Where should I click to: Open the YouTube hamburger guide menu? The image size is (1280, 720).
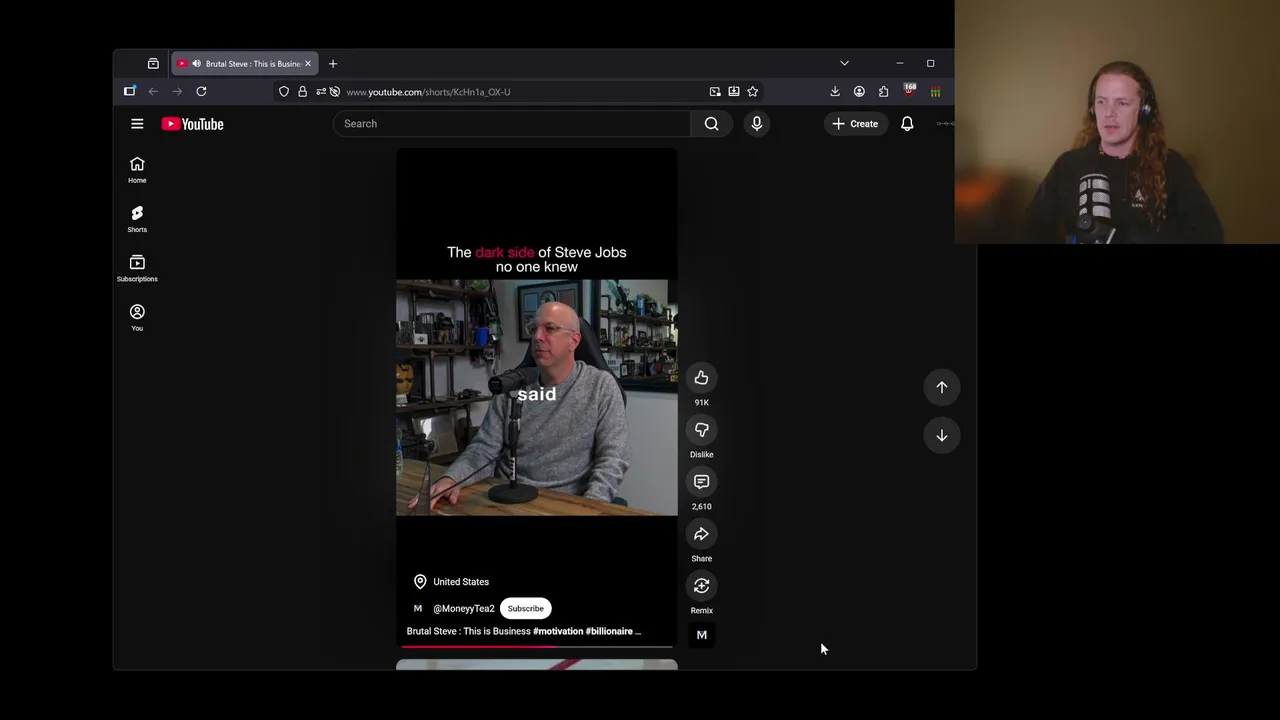137,124
